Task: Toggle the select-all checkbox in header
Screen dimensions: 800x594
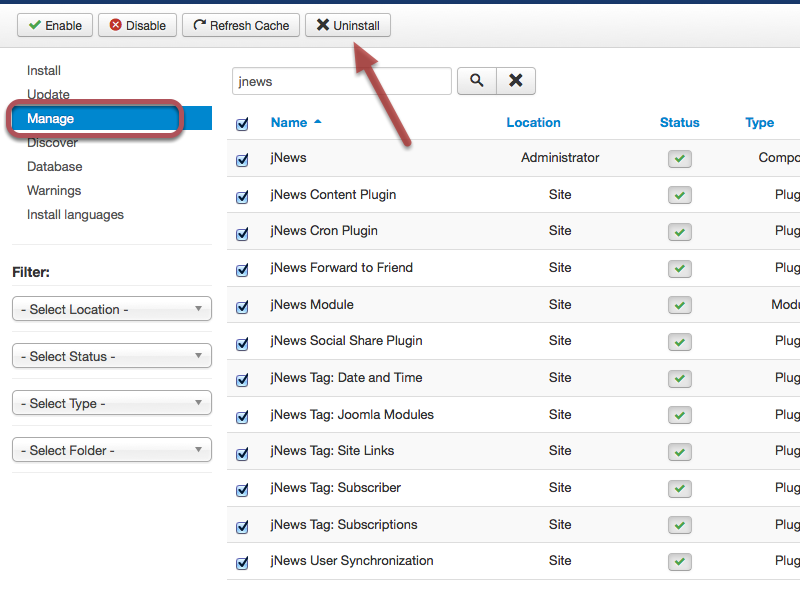Action: (x=242, y=123)
